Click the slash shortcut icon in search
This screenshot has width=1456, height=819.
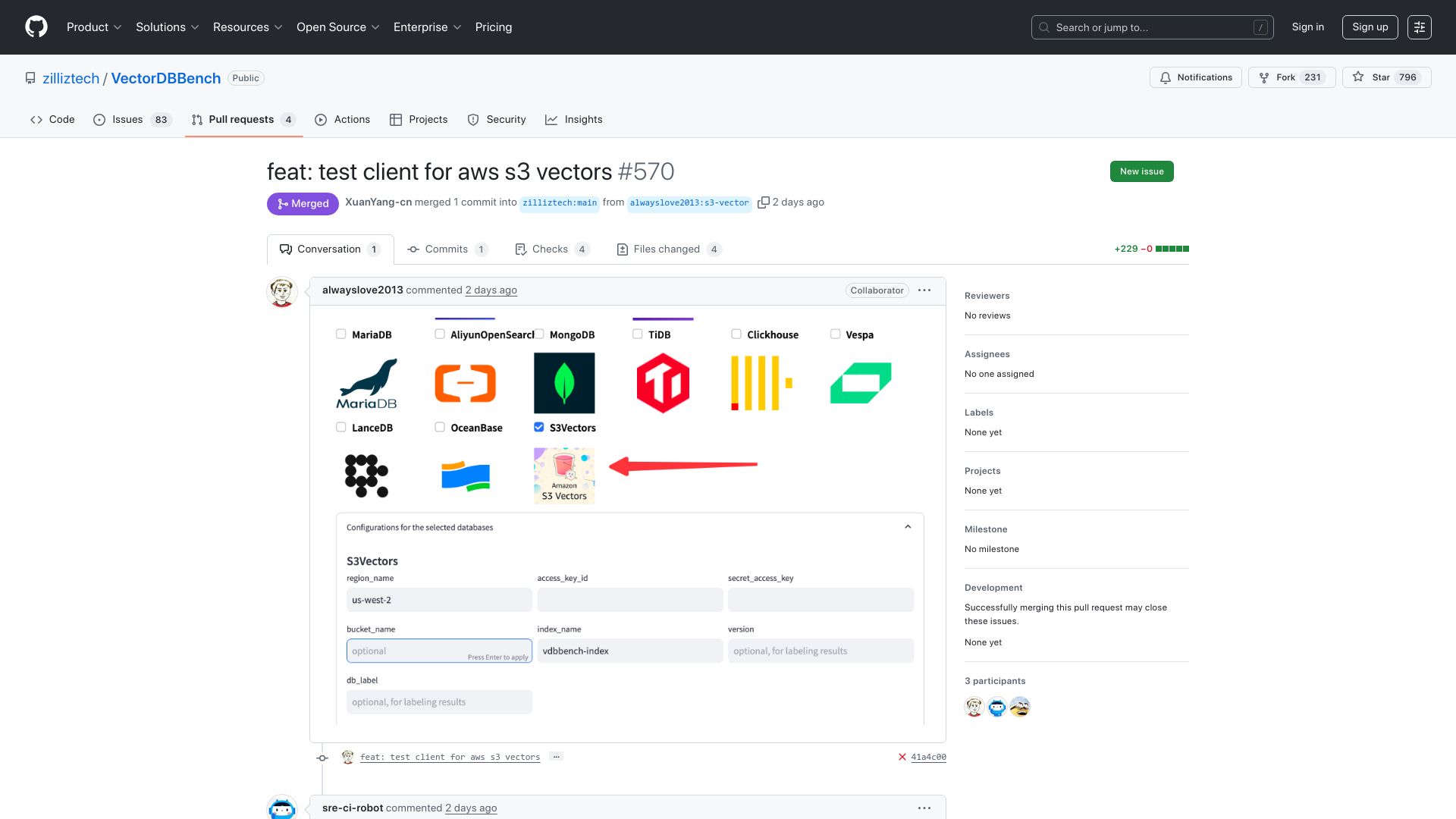(x=1260, y=27)
